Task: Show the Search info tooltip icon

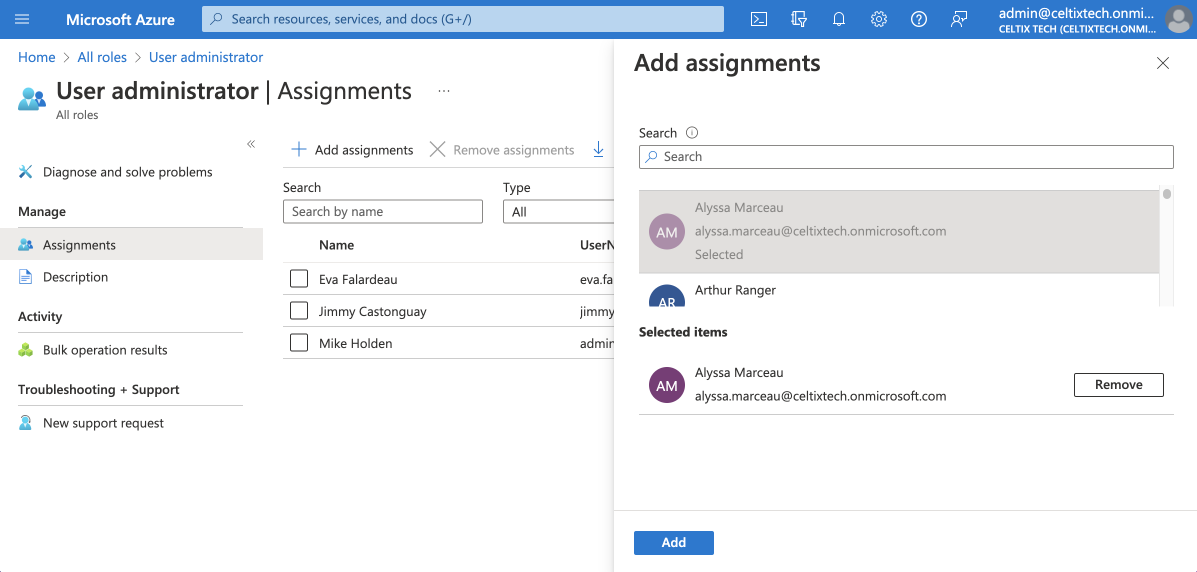Action: (x=692, y=133)
